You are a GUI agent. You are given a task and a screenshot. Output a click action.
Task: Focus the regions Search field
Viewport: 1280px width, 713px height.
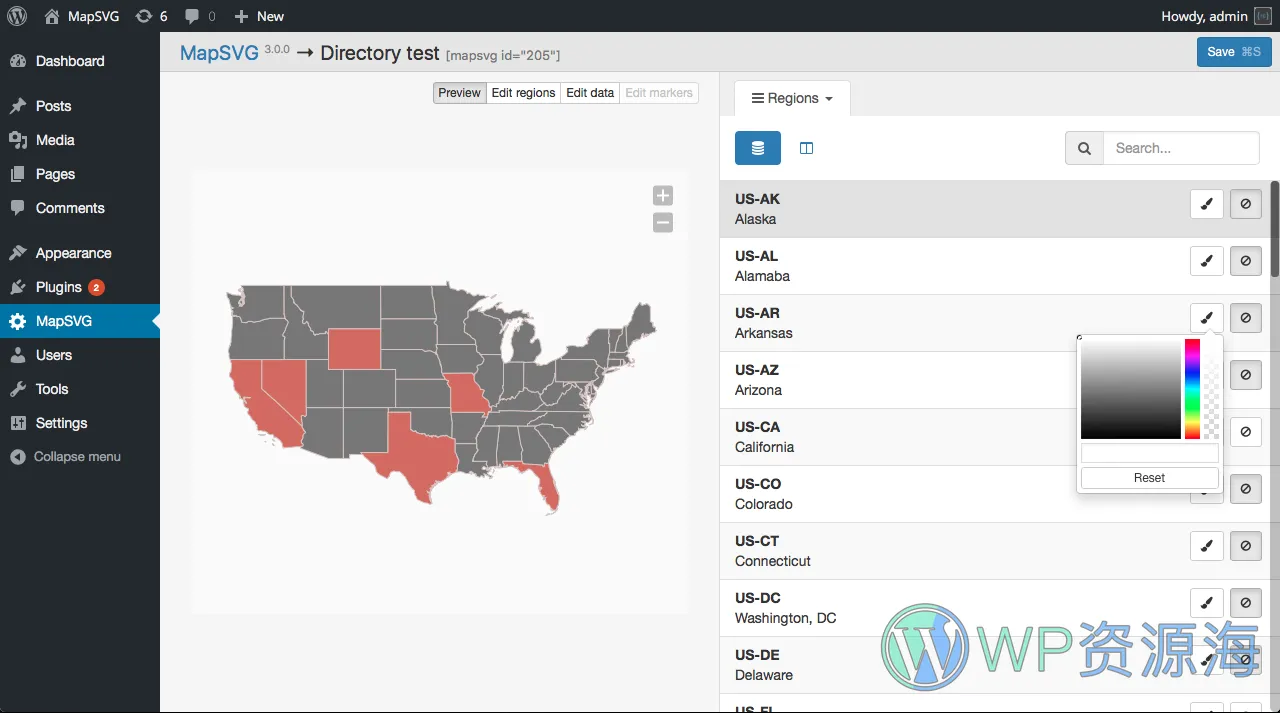1181,148
